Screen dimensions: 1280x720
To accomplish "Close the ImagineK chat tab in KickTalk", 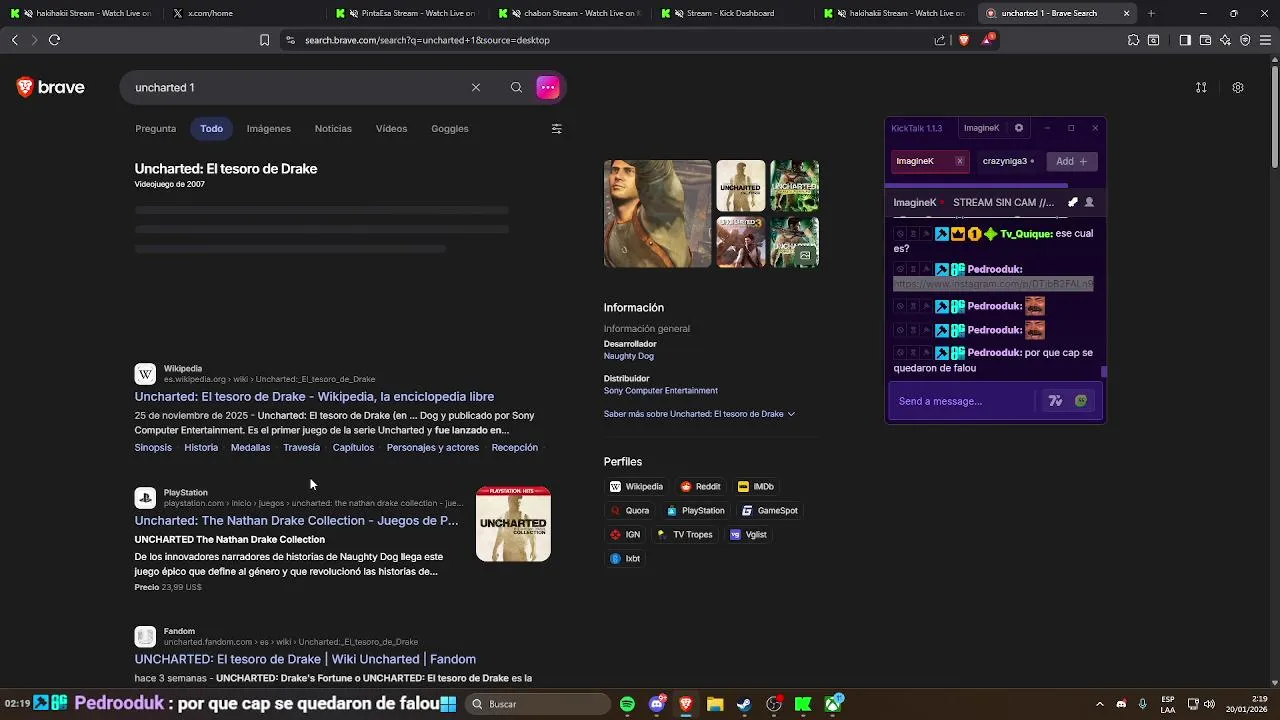I will 960,161.
